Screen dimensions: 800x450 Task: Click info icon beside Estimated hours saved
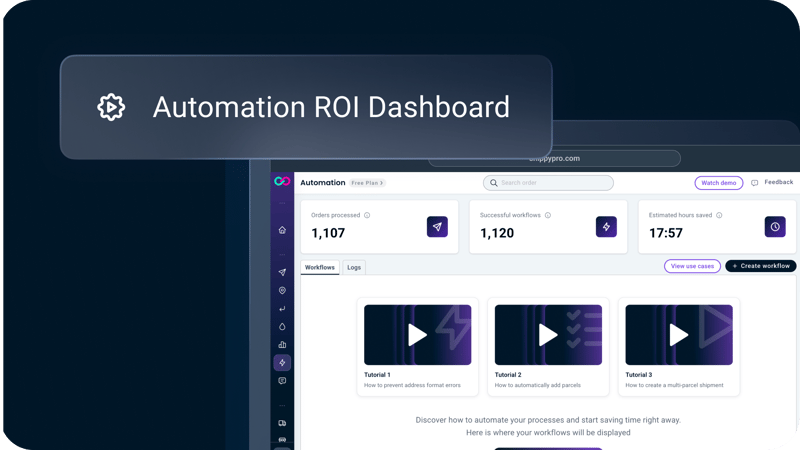719,215
